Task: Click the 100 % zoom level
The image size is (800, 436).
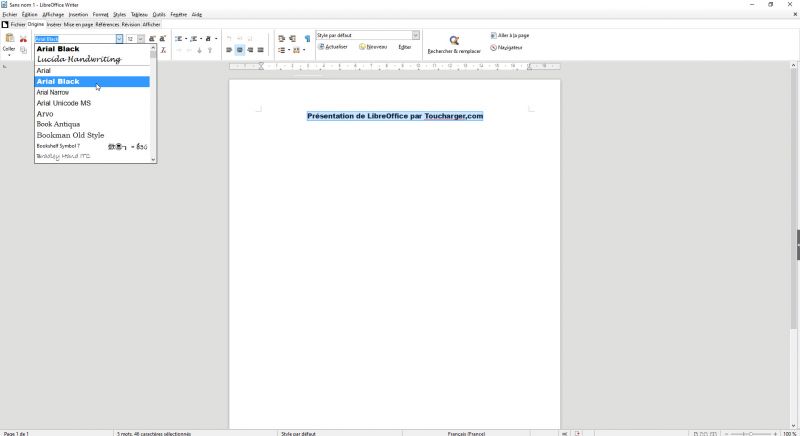Action: coord(790,433)
